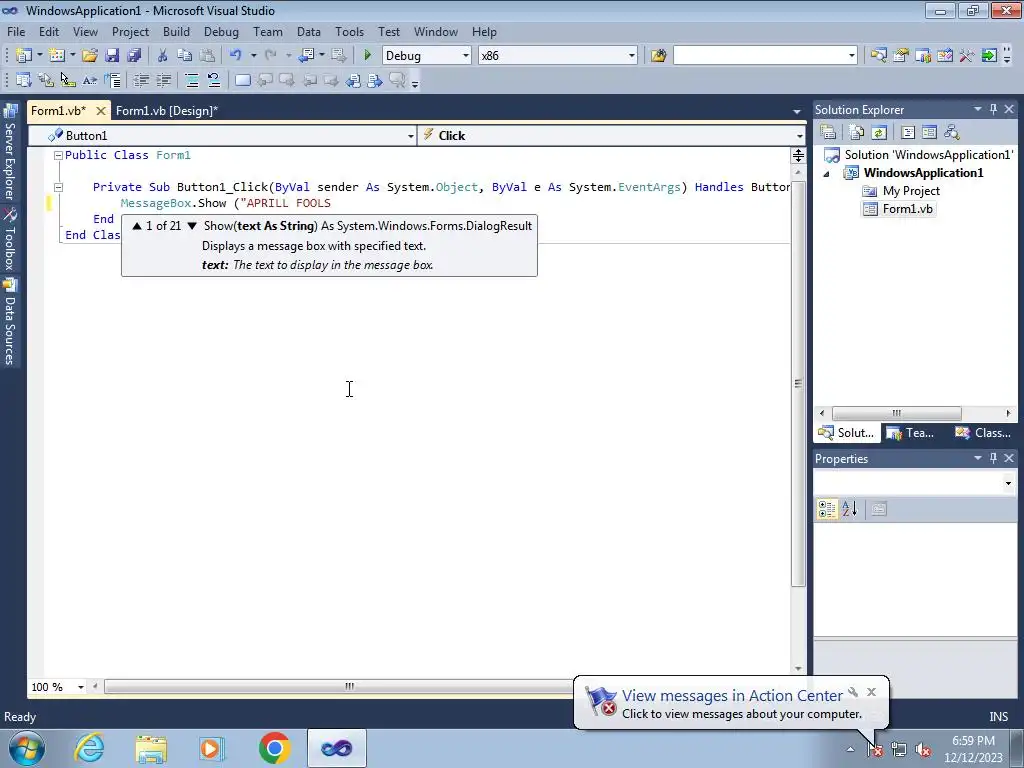
Task: Open the x86 platform dropdown
Action: coord(632,56)
